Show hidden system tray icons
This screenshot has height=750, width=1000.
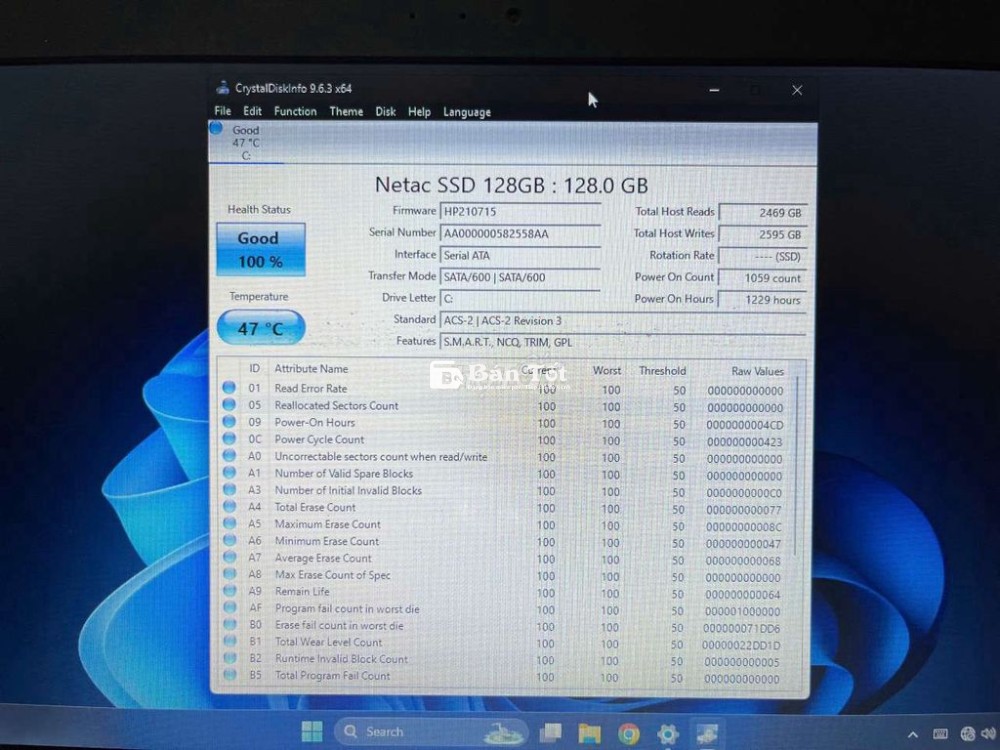913,735
